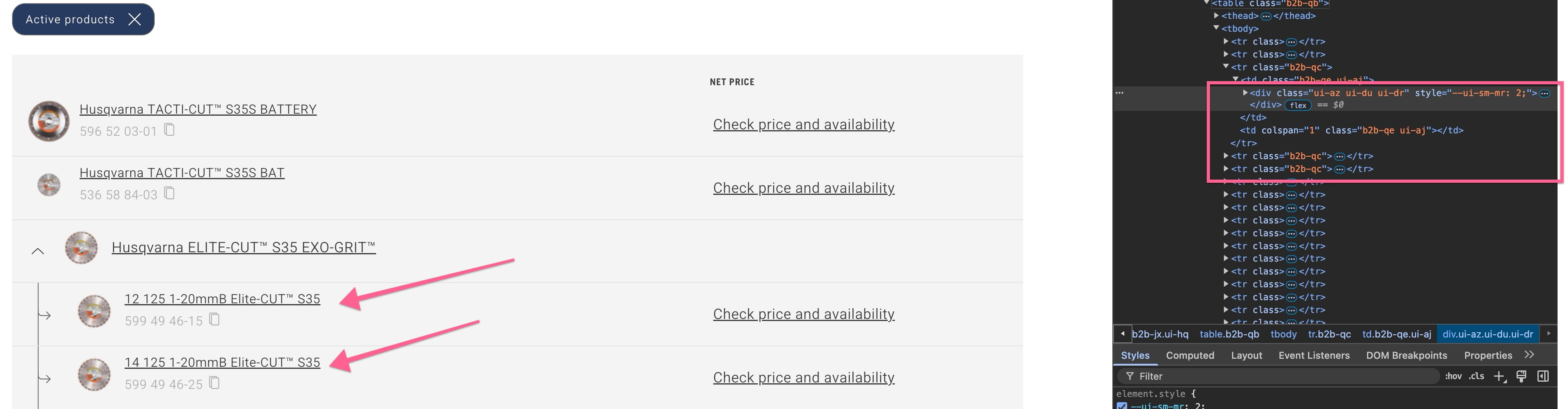Switch to the Computed tab
This screenshot has height=409, width=1568.
[x=1189, y=356]
